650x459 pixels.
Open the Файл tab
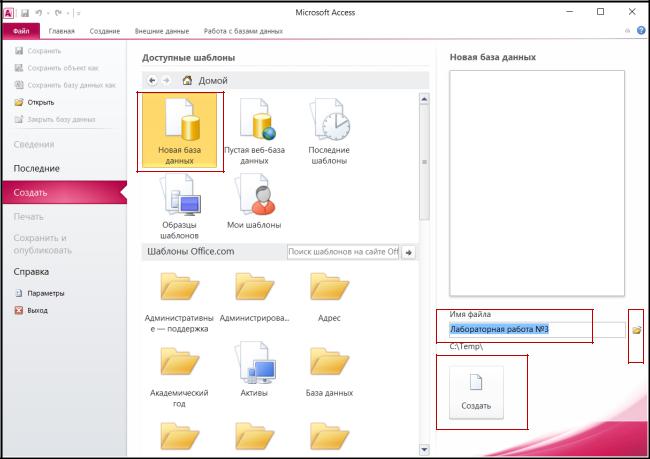(x=21, y=31)
